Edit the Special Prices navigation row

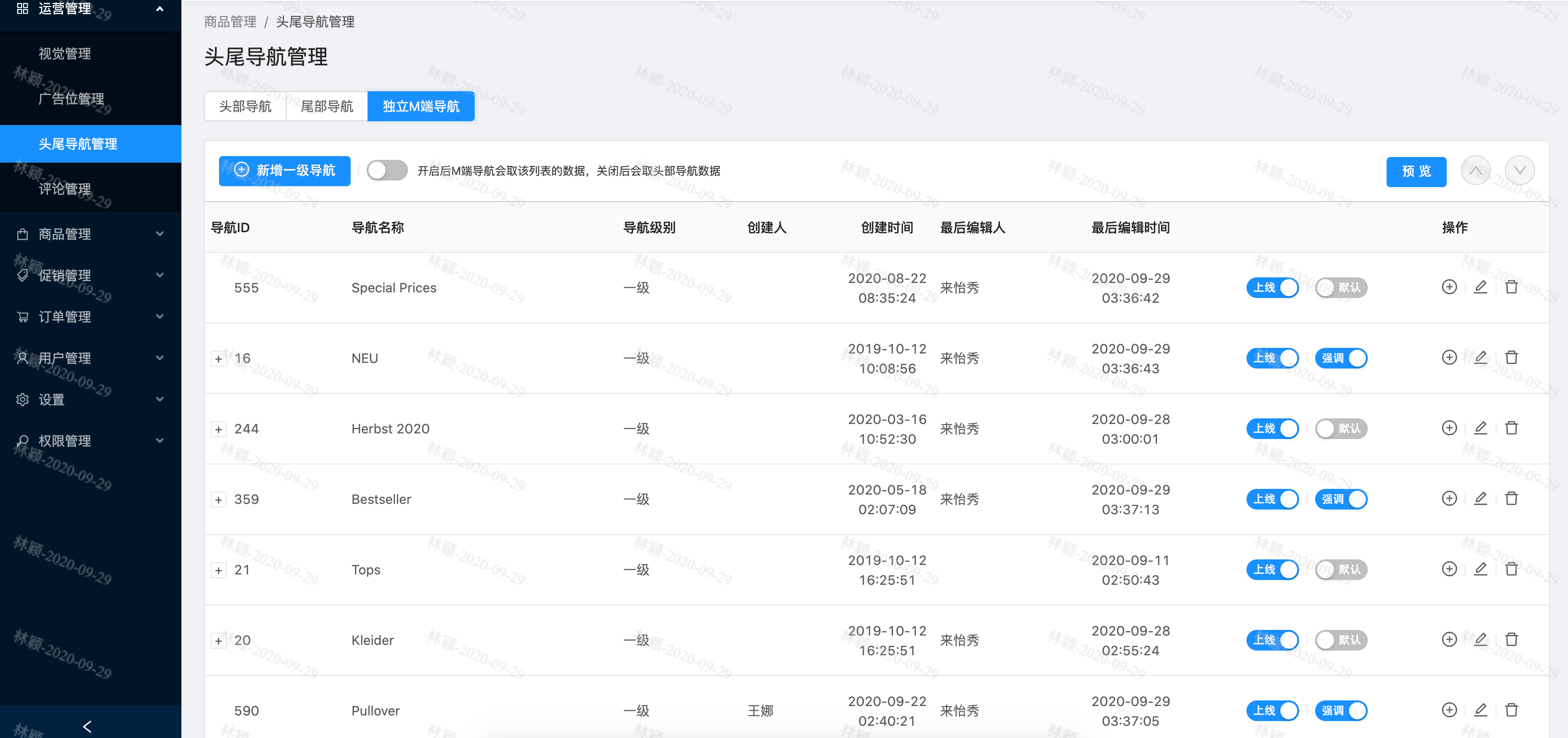pos(1480,287)
